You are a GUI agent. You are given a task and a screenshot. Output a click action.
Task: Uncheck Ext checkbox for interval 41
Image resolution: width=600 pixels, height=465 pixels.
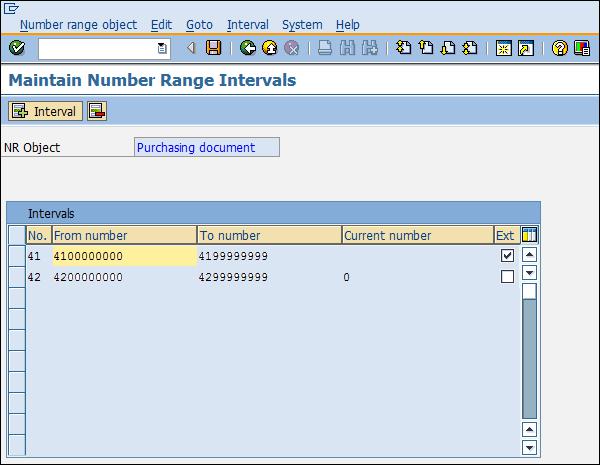507,256
